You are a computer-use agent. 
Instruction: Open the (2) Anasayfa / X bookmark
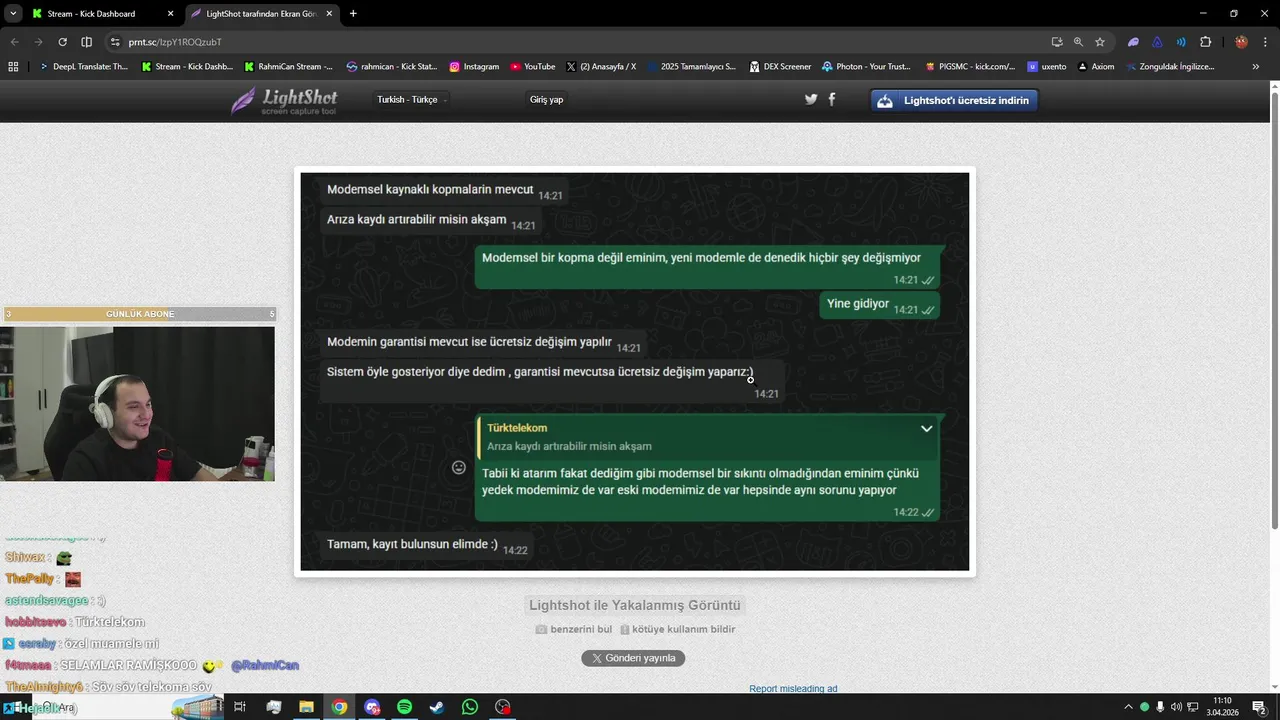[x=601, y=67]
